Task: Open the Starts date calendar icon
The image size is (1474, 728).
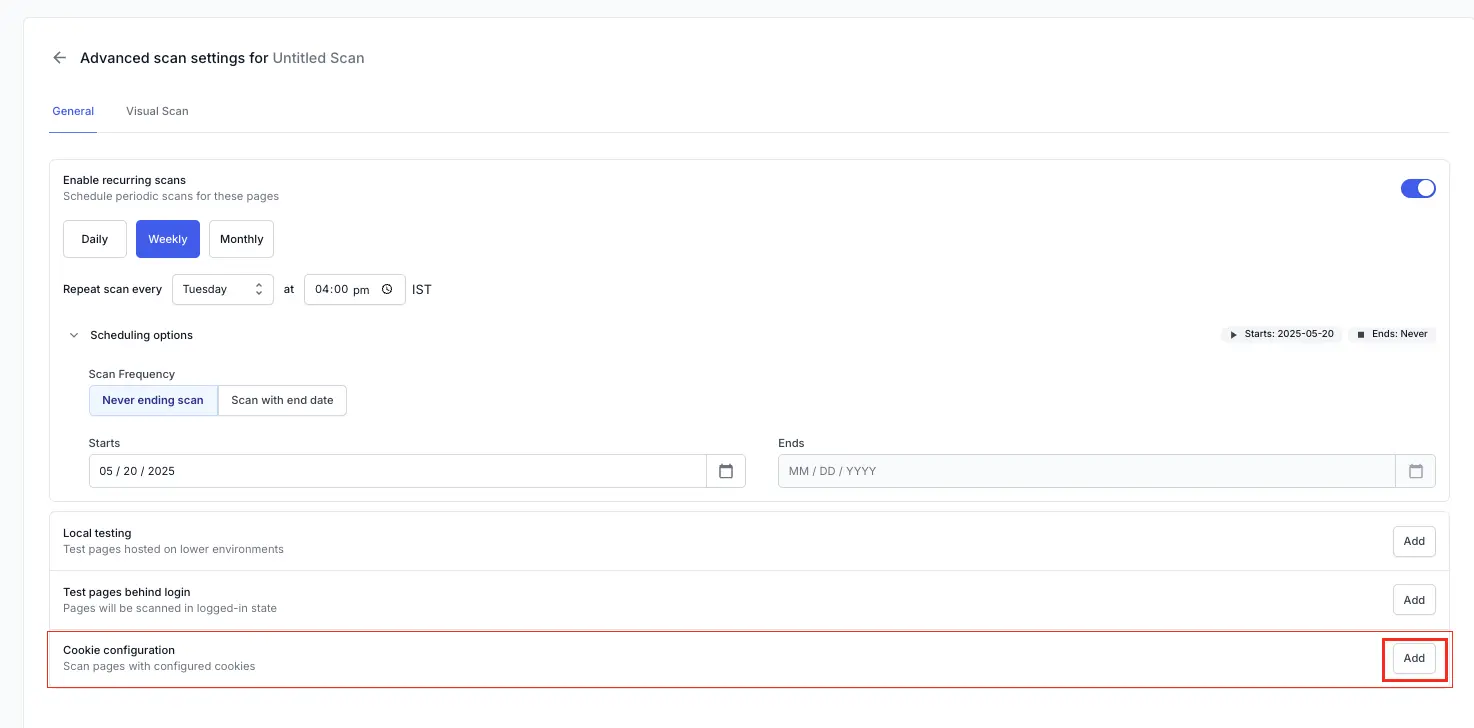Action: [x=726, y=471]
